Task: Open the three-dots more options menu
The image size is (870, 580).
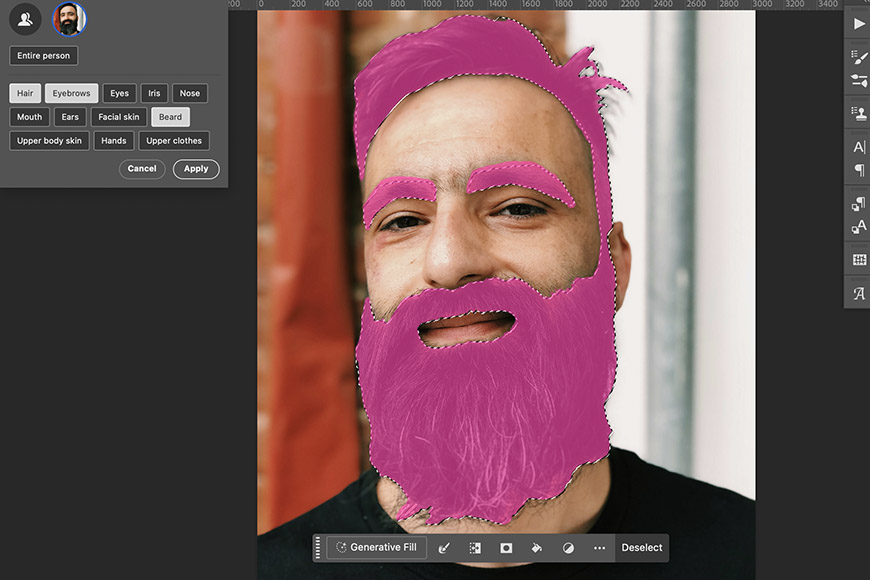Action: (x=599, y=548)
